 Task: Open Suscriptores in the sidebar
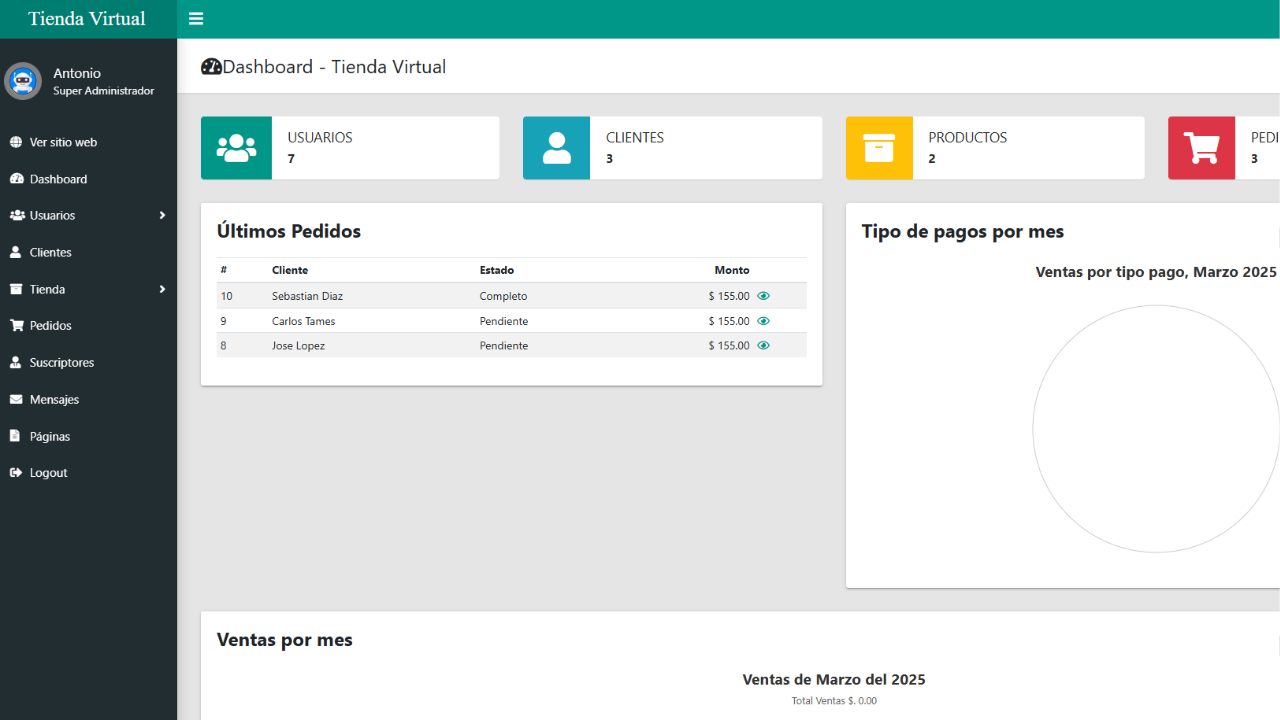61,362
